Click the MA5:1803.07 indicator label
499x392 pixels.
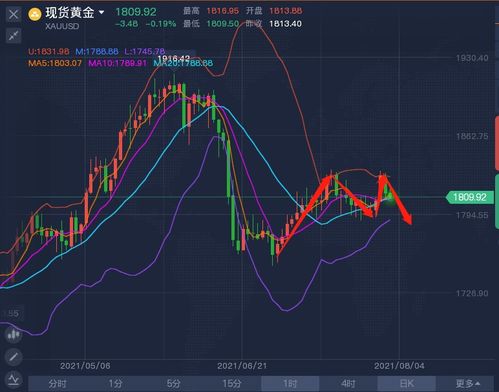(x=55, y=63)
